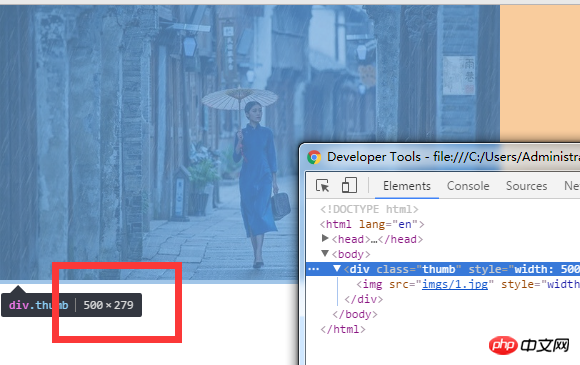Viewport: 580px width, 365px height.
Task: Expand the head element node
Action: (325, 239)
